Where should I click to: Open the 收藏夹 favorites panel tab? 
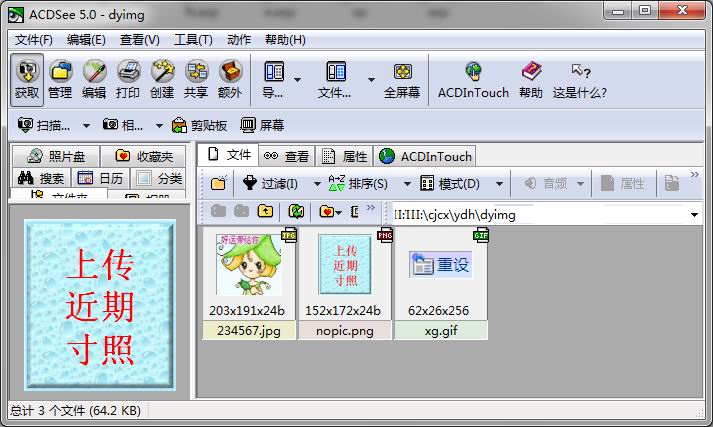tap(143, 156)
